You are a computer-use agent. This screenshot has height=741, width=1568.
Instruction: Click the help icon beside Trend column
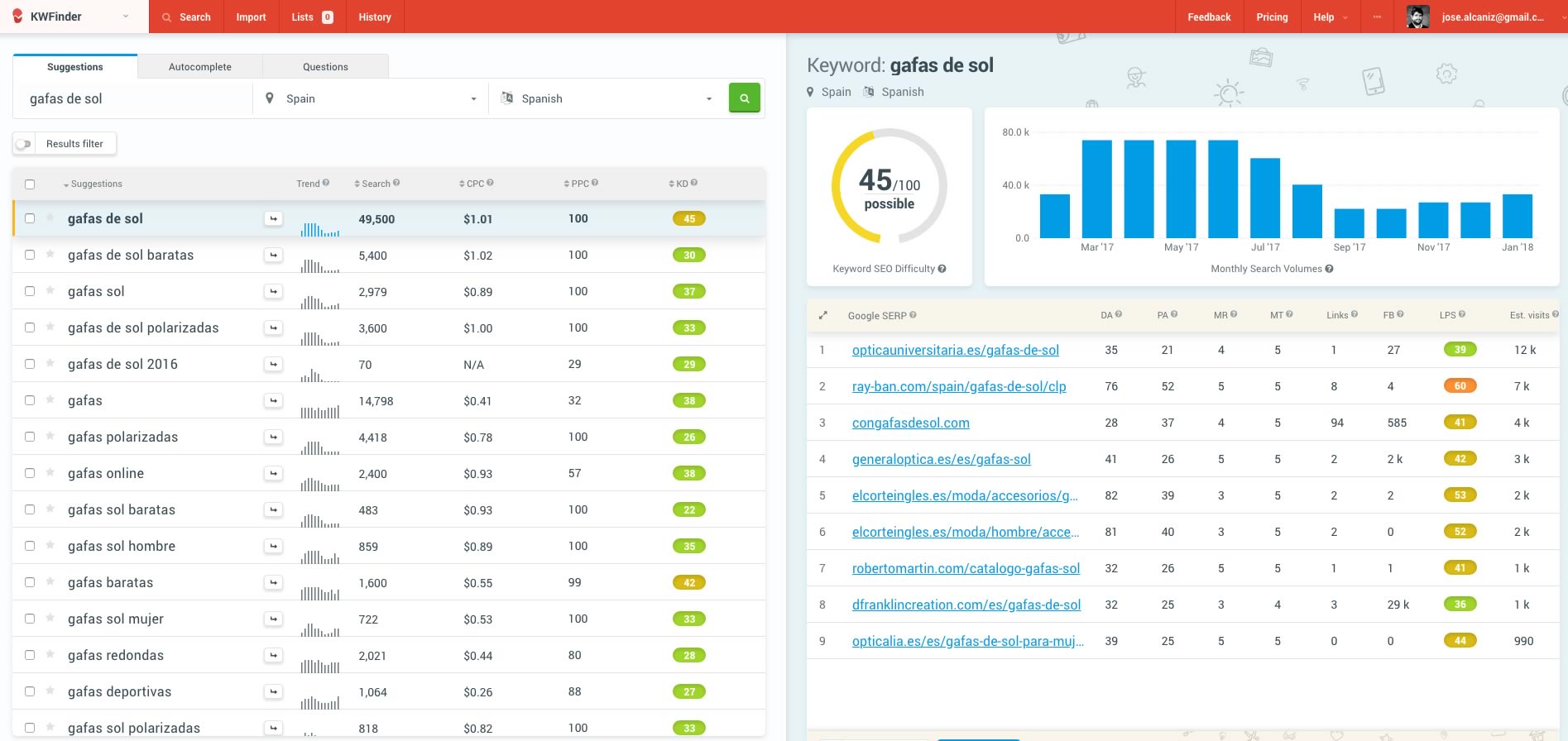tap(326, 183)
